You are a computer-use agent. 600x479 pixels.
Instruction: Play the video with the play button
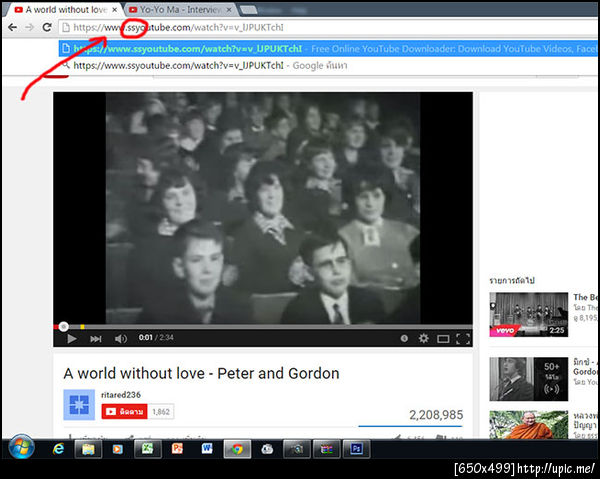click(x=72, y=339)
